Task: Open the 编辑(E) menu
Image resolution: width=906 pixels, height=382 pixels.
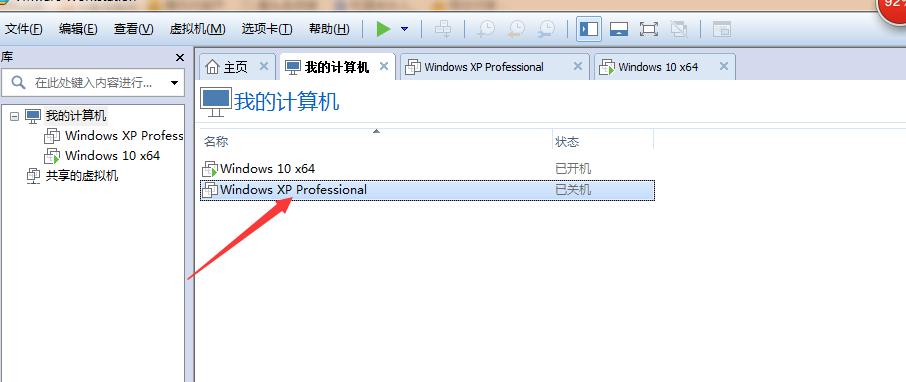Action: [78, 29]
